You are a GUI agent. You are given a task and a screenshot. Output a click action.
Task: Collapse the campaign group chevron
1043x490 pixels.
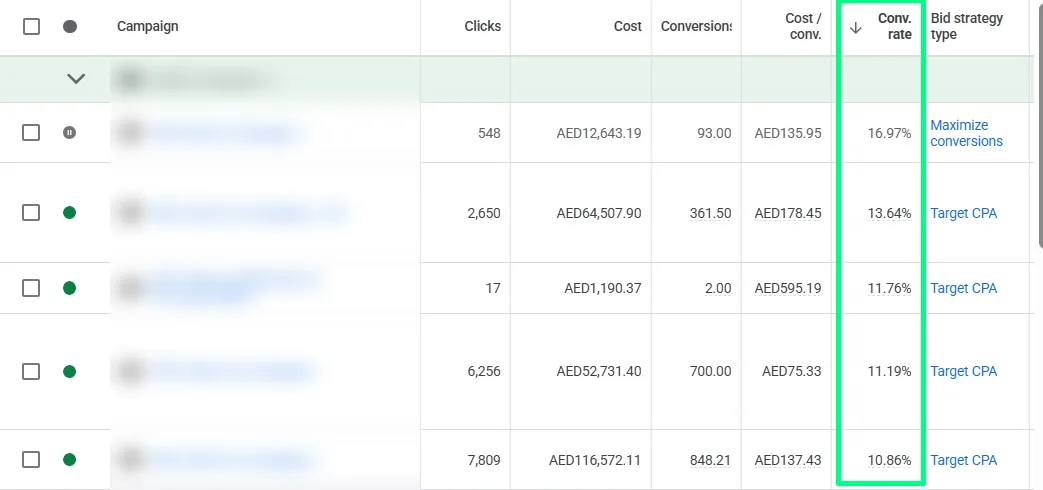[76, 79]
